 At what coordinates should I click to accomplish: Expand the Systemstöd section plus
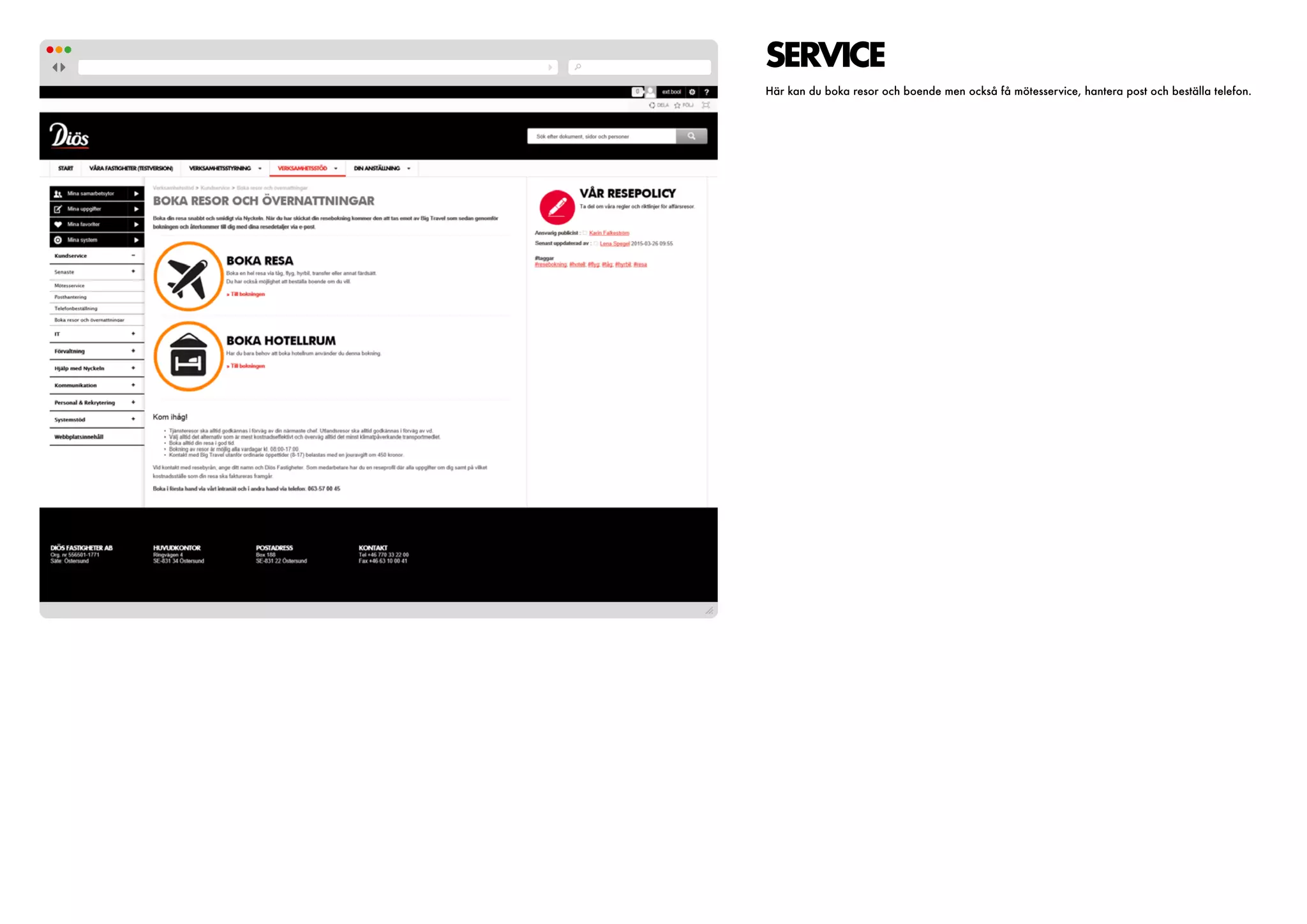[x=133, y=420]
